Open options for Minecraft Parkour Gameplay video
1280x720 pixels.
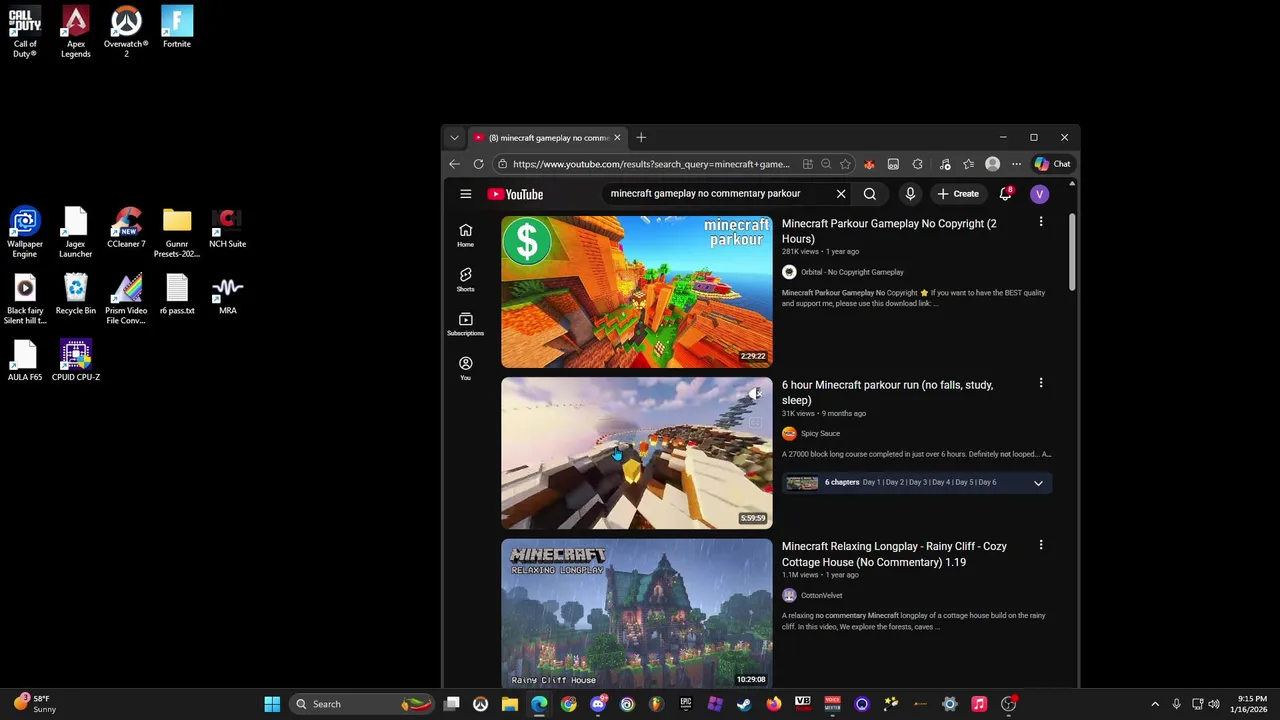tap(1041, 222)
